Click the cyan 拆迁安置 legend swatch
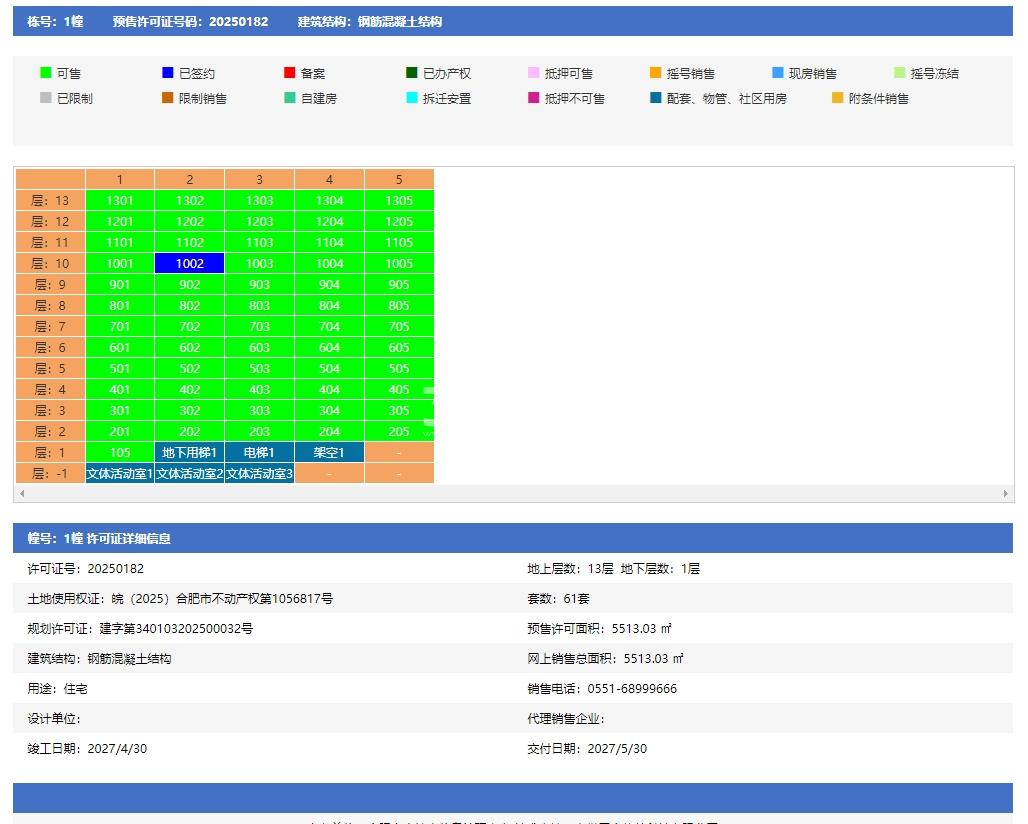The width and height of the screenshot is (1028, 824). [x=412, y=98]
